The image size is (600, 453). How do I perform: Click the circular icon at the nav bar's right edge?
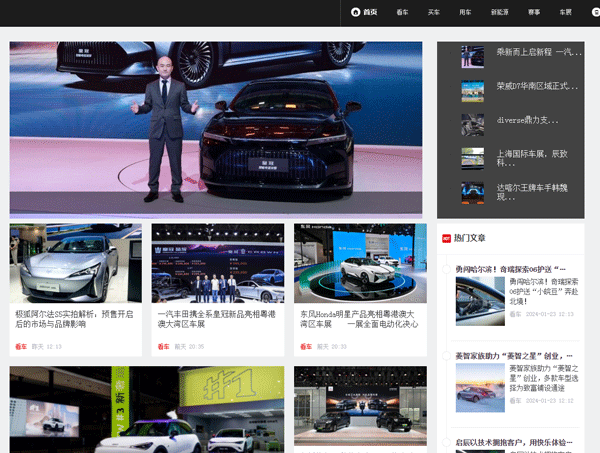tap(596, 12)
